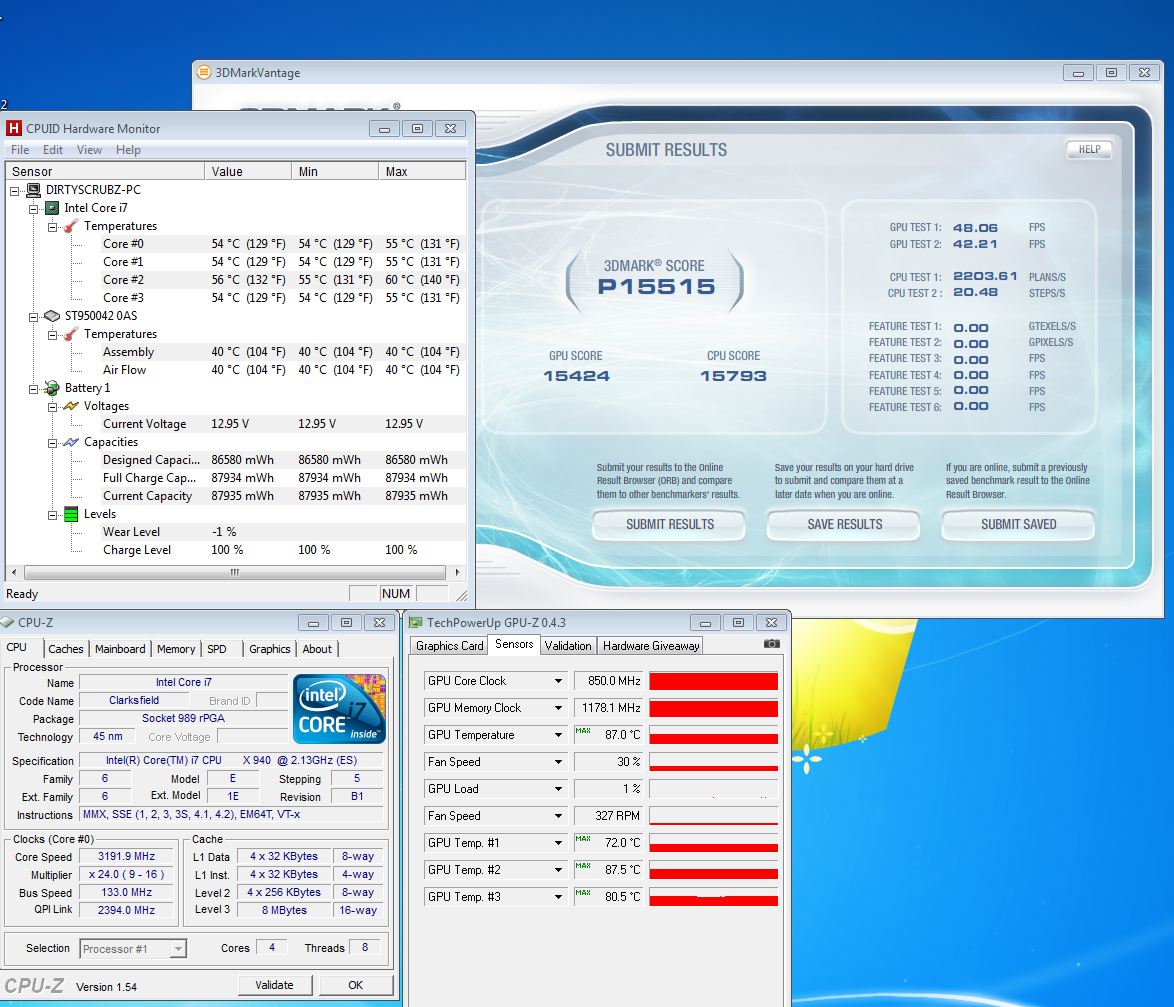The image size is (1174, 1007).
Task: Click the Intel Core i7 chip icon in Hardware Monitor
Action: coord(52,208)
